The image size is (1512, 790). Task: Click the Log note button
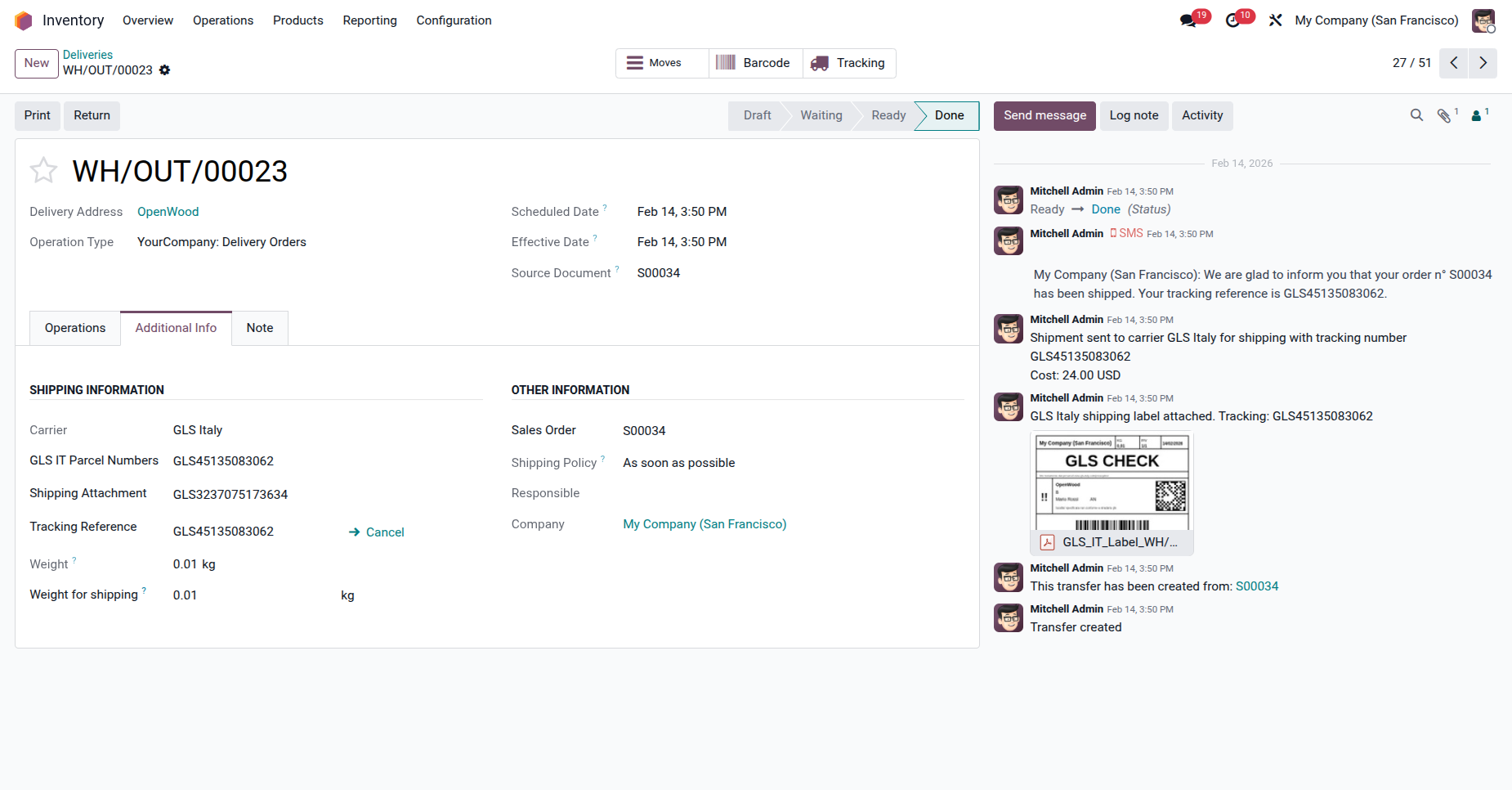click(1134, 115)
